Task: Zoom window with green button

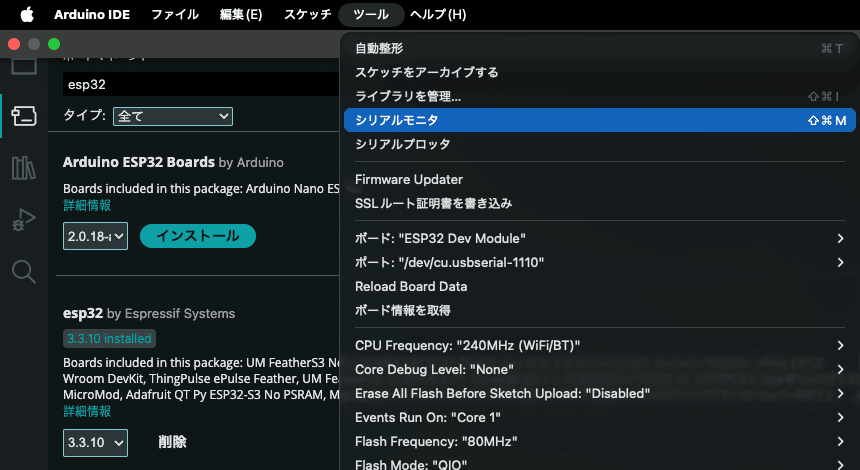Action: click(x=54, y=44)
